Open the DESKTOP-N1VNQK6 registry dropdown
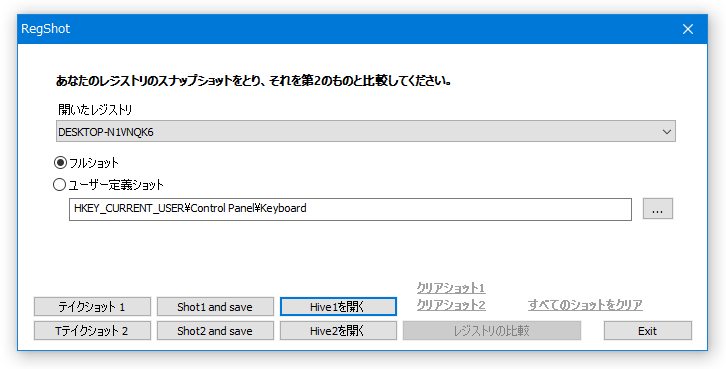 tap(366, 131)
